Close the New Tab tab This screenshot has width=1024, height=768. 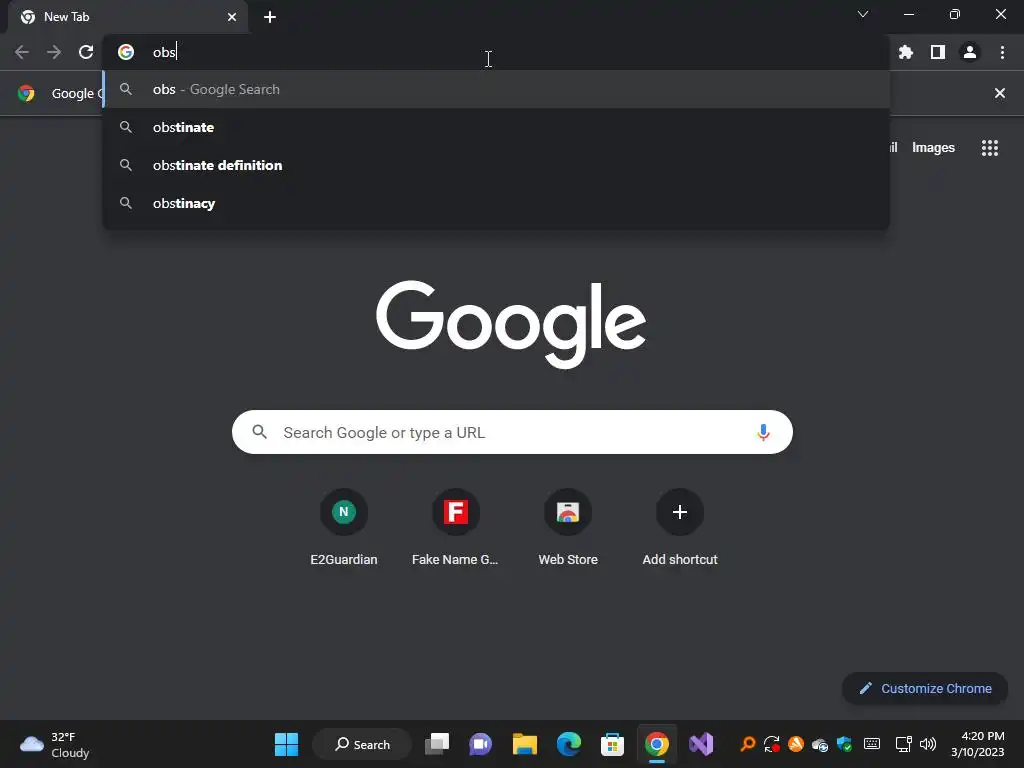point(232,17)
